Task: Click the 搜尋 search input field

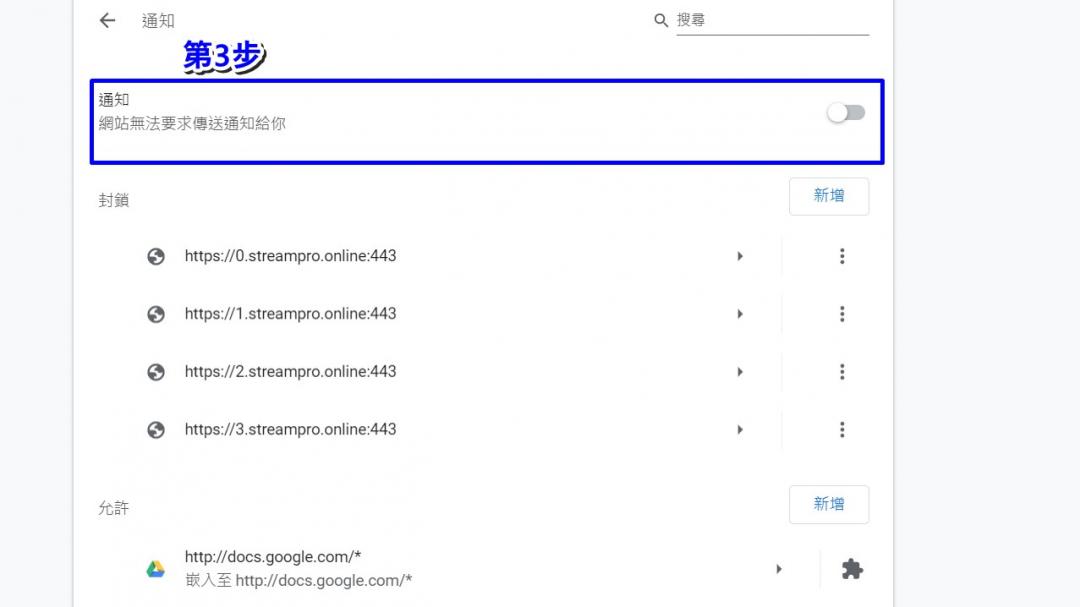Action: [x=771, y=20]
